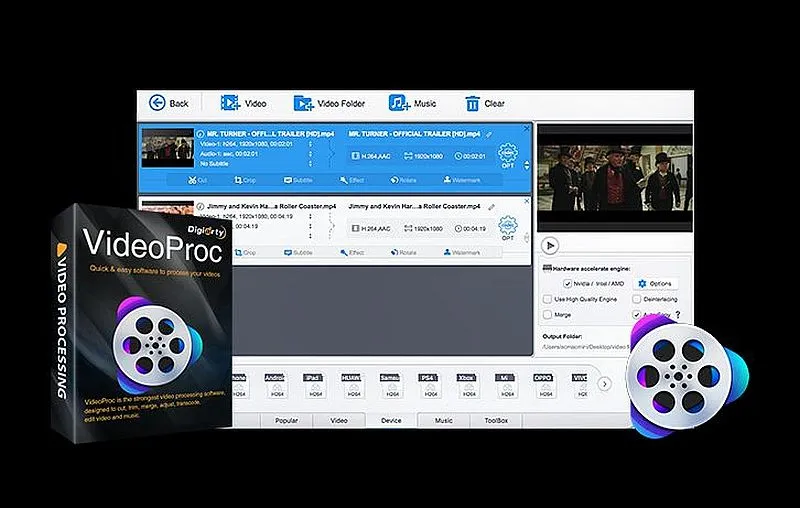The image size is (800, 508).
Task: Open Crop tool for Roller Coaster video
Action: pos(245,252)
